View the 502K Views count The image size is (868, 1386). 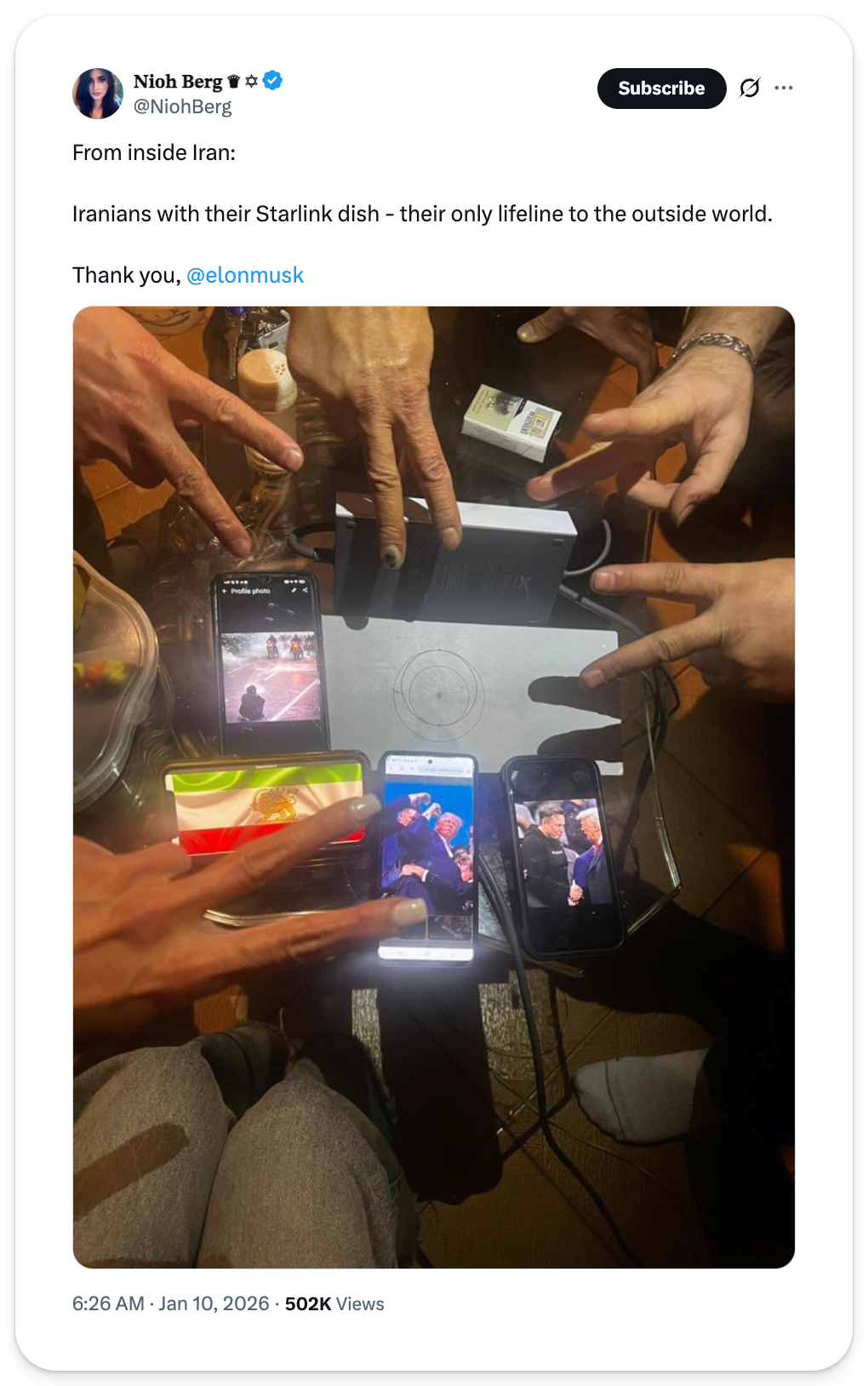coord(334,1303)
